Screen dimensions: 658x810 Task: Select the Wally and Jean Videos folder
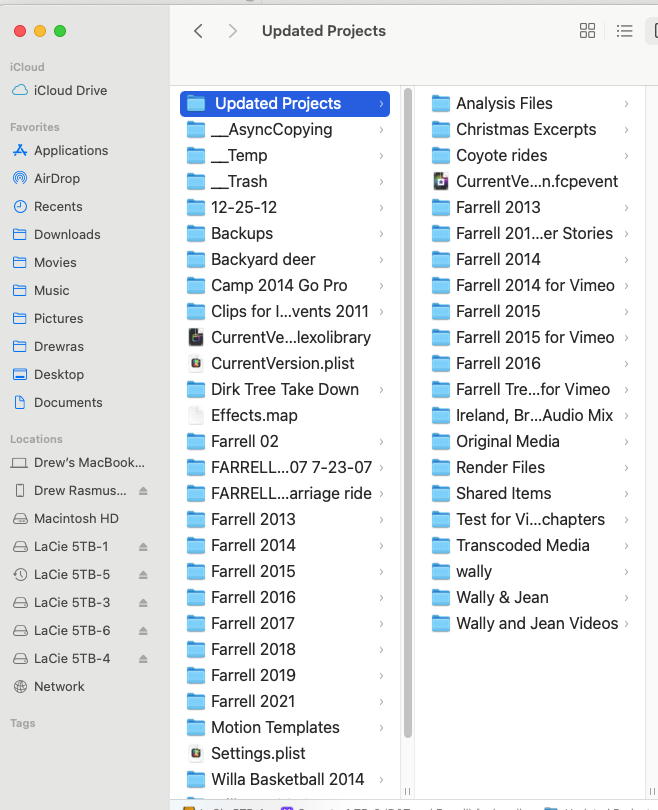530,624
